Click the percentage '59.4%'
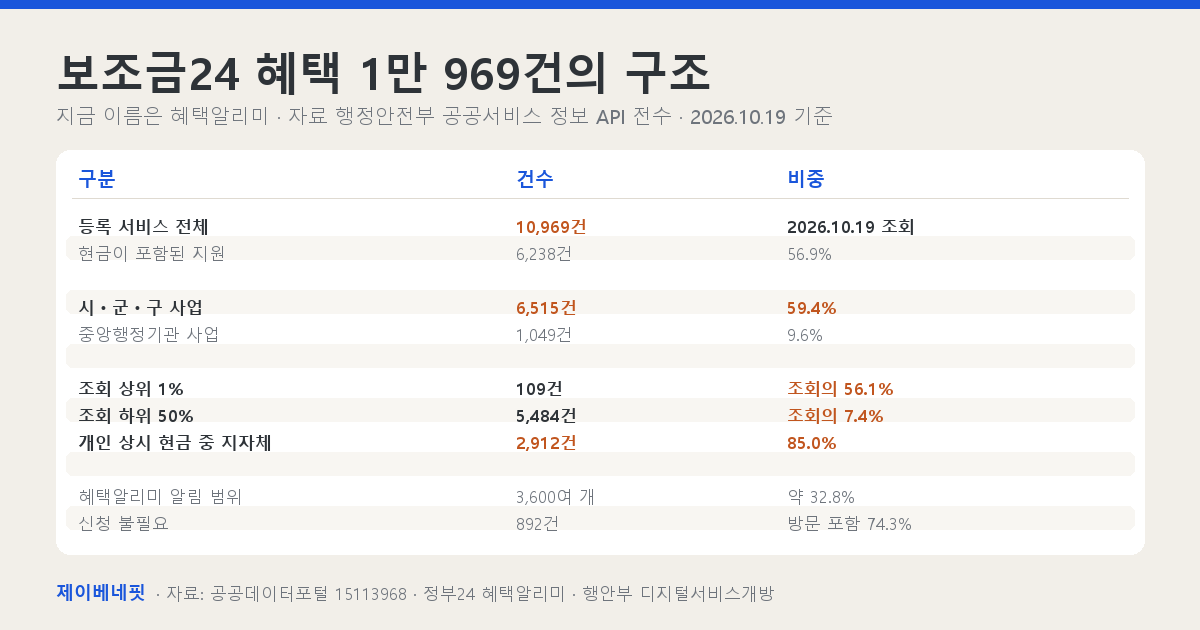 tap(812, 308)
